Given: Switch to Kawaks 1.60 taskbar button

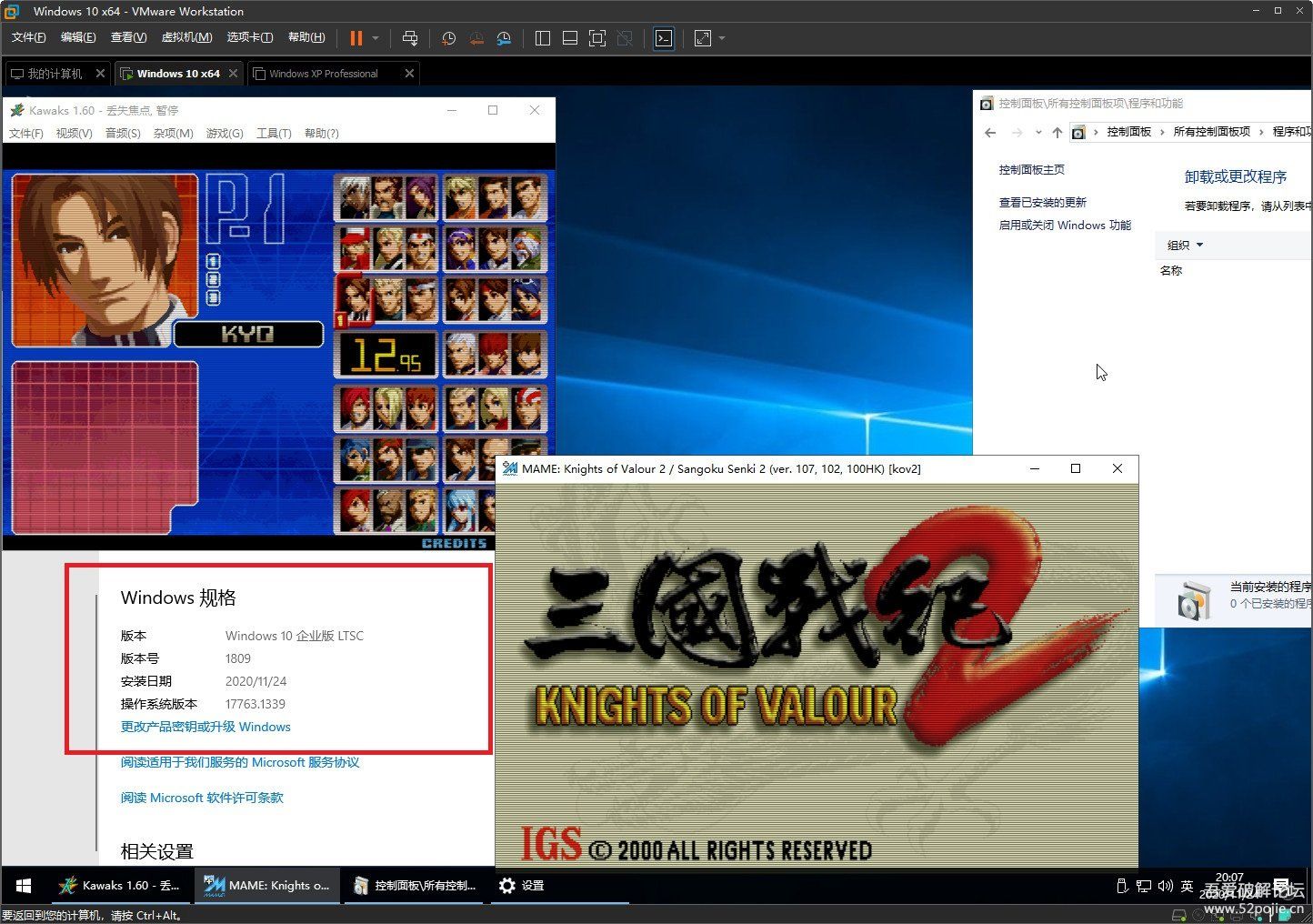Looking at the screenshot, I should pyautogui.click(x=119, y=885).
